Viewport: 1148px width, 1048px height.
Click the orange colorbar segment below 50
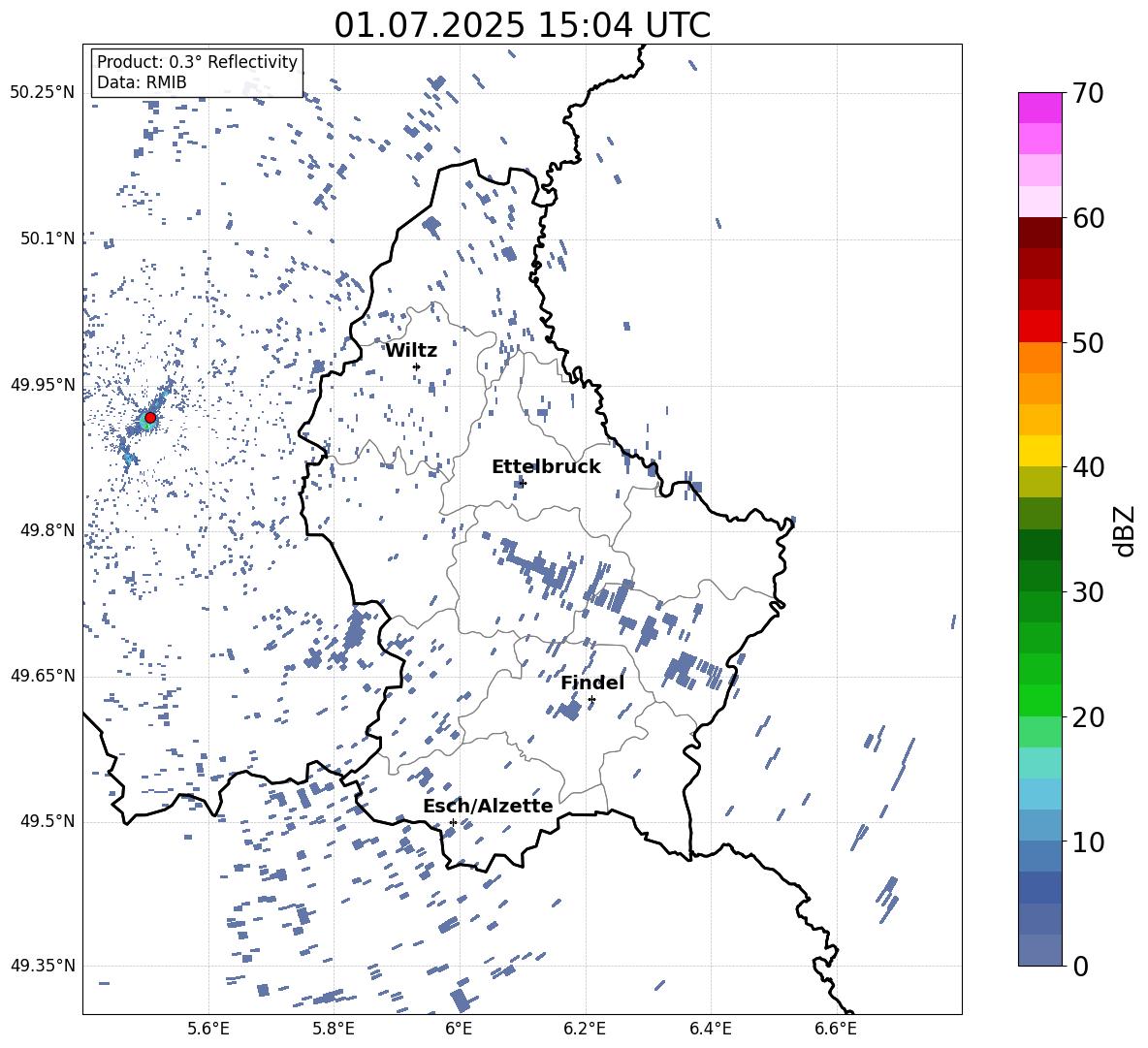tap(1039, 358)
